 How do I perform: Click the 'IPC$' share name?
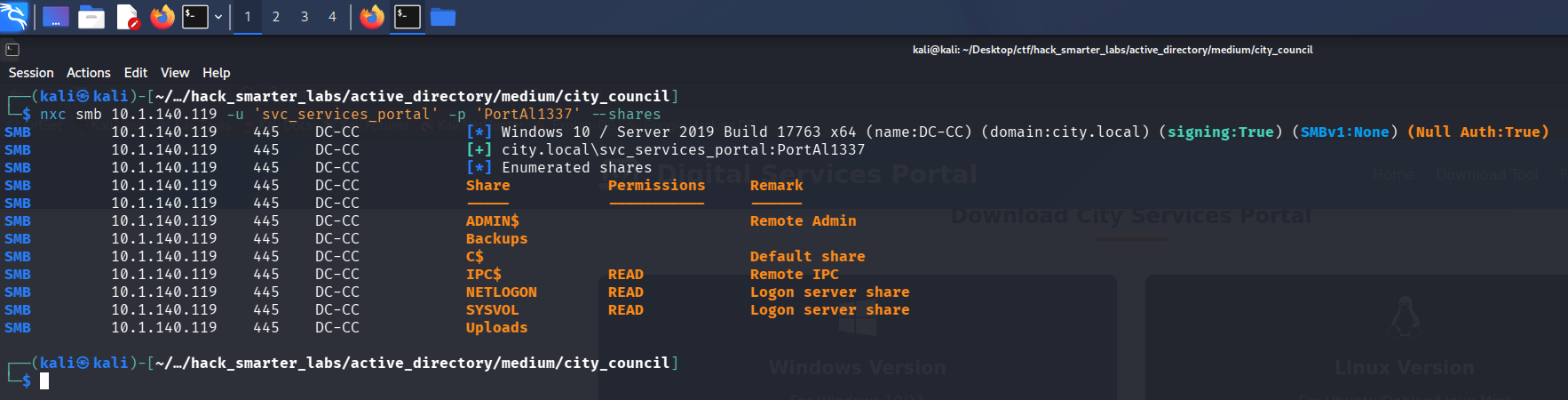[x=483, y=274]
